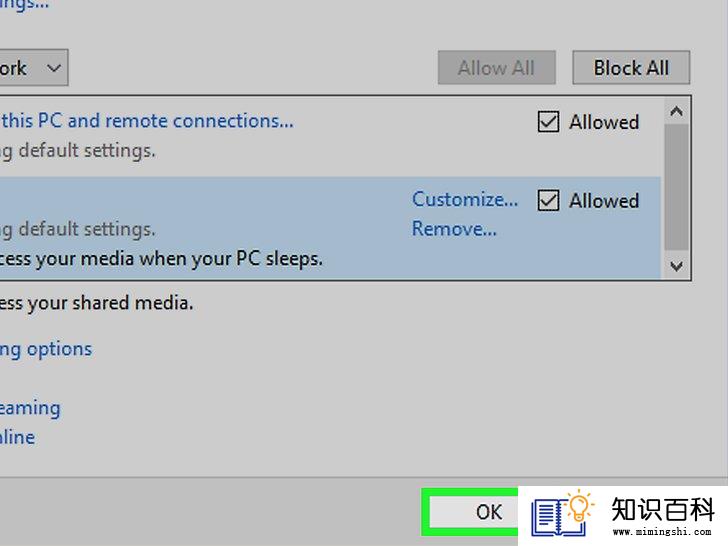The image size is (728, 546).
Task: Open the link ending in 'ng options'
Action: [46, 350]
